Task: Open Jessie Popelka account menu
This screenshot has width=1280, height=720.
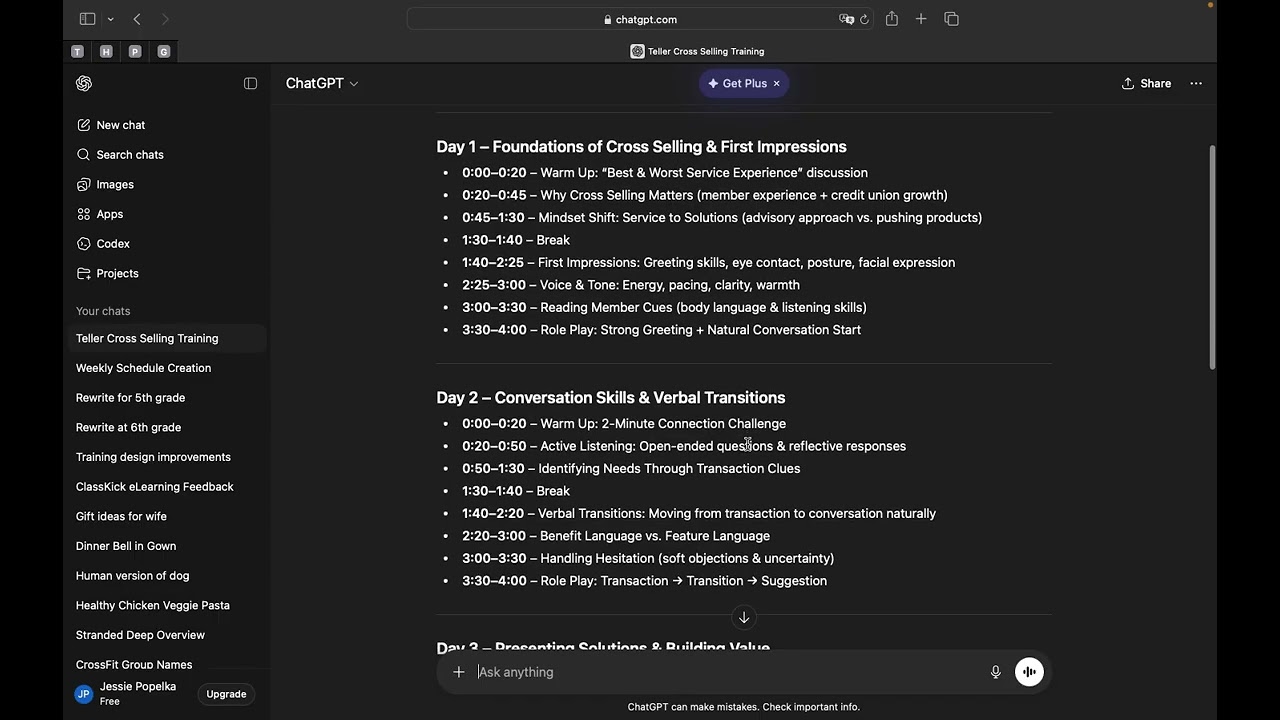Action: click(x=128, y=694)
